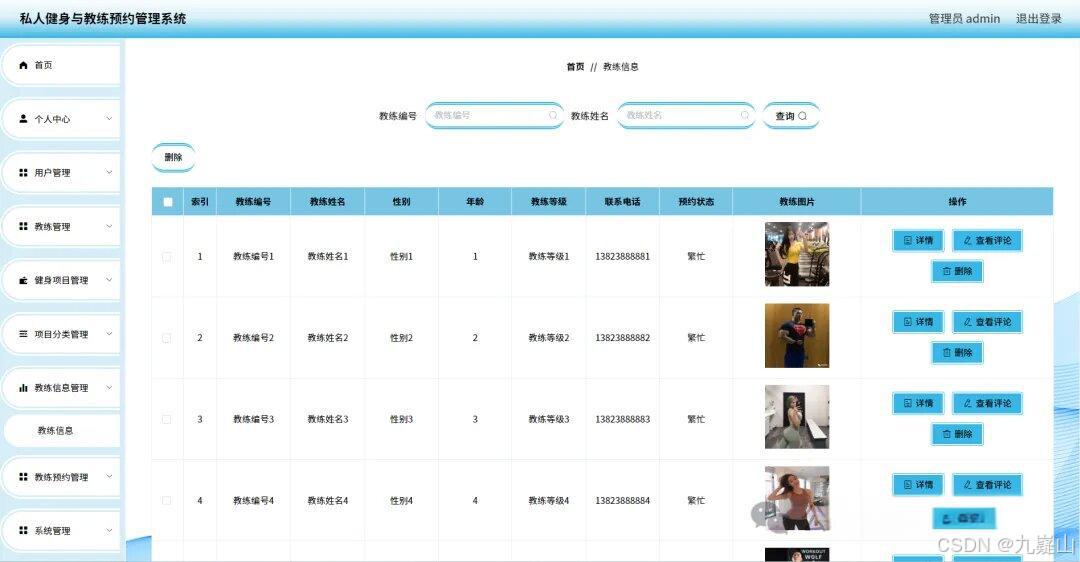
Task: Expand the 项目分类管理 menu chevron
Action: (109, 334)
